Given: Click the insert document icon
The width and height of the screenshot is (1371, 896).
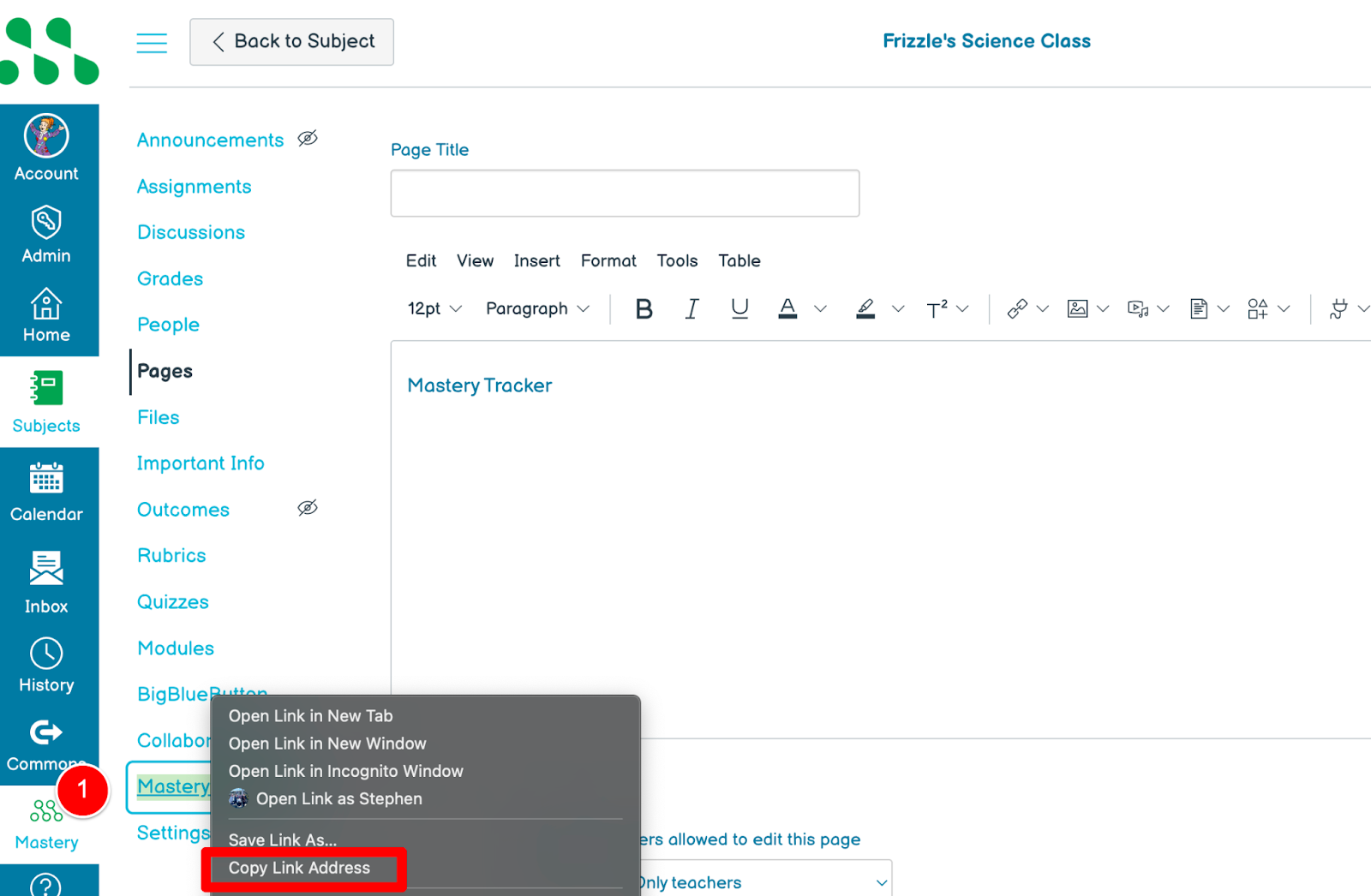Looking at the screenshot, I should coord(1199,308).
